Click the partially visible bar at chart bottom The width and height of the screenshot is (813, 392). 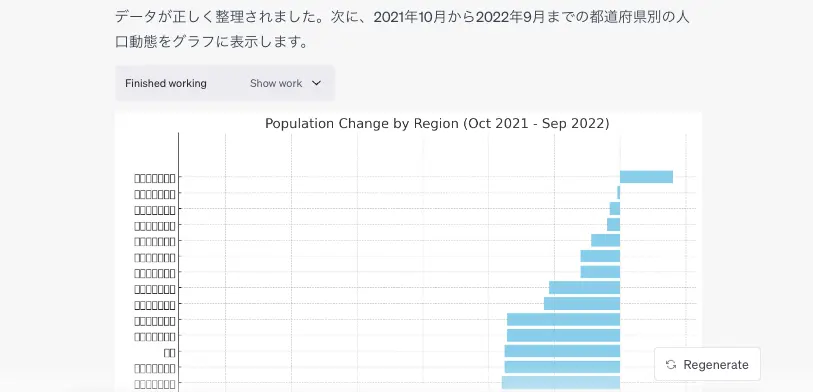561,383
